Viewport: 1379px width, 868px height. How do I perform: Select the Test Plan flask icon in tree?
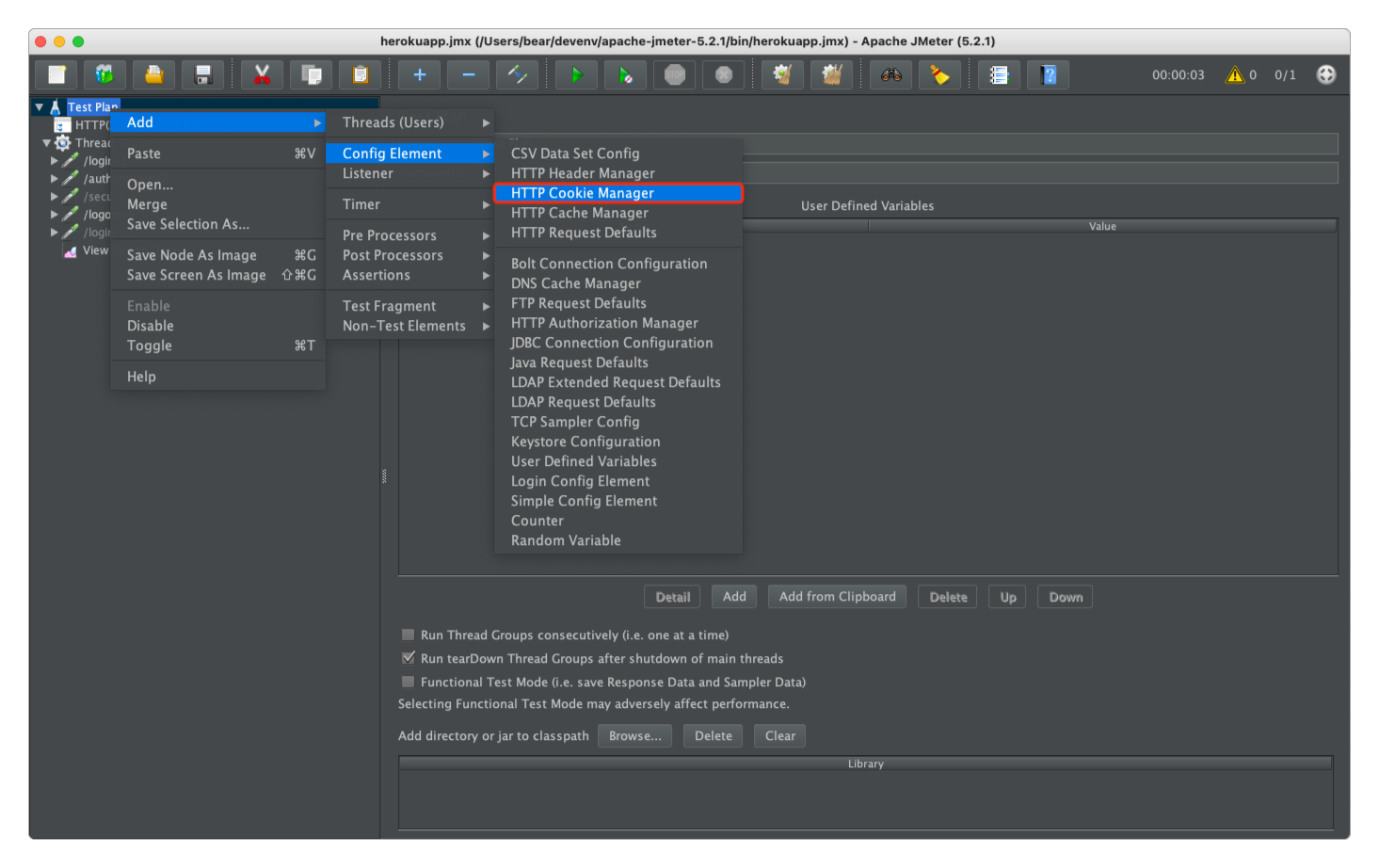56,107
